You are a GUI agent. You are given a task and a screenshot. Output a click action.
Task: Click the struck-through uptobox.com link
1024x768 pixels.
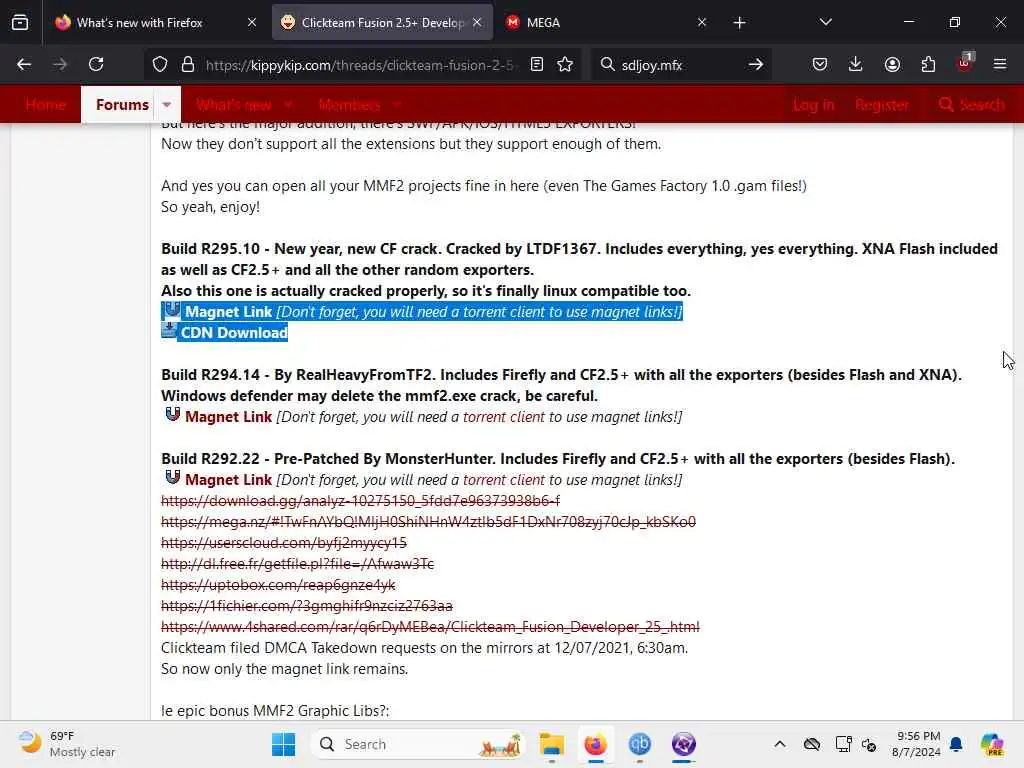point(278,585)
